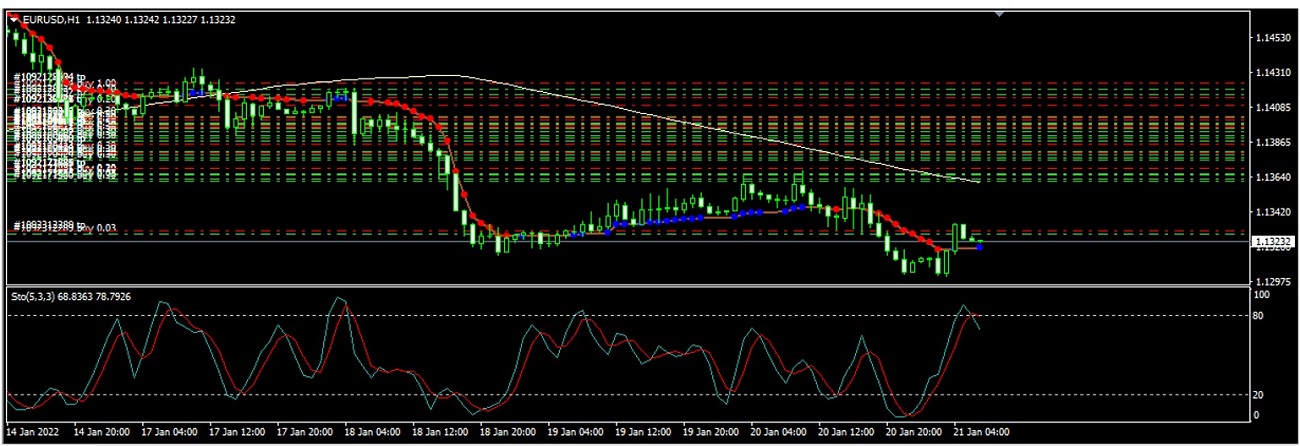Click the stochastic 80 level scale label

pos(1260,316)
